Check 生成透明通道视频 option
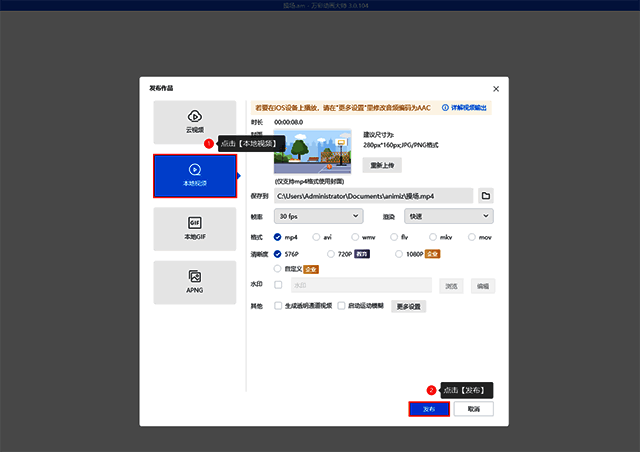 coord(278,306)
